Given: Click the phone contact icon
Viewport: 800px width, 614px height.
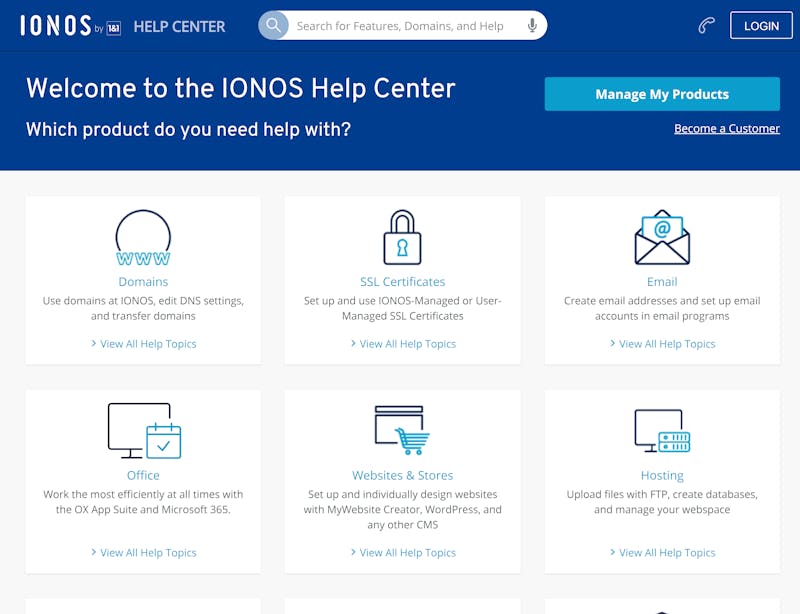Looking at the screenshot, I should (707, 26).
